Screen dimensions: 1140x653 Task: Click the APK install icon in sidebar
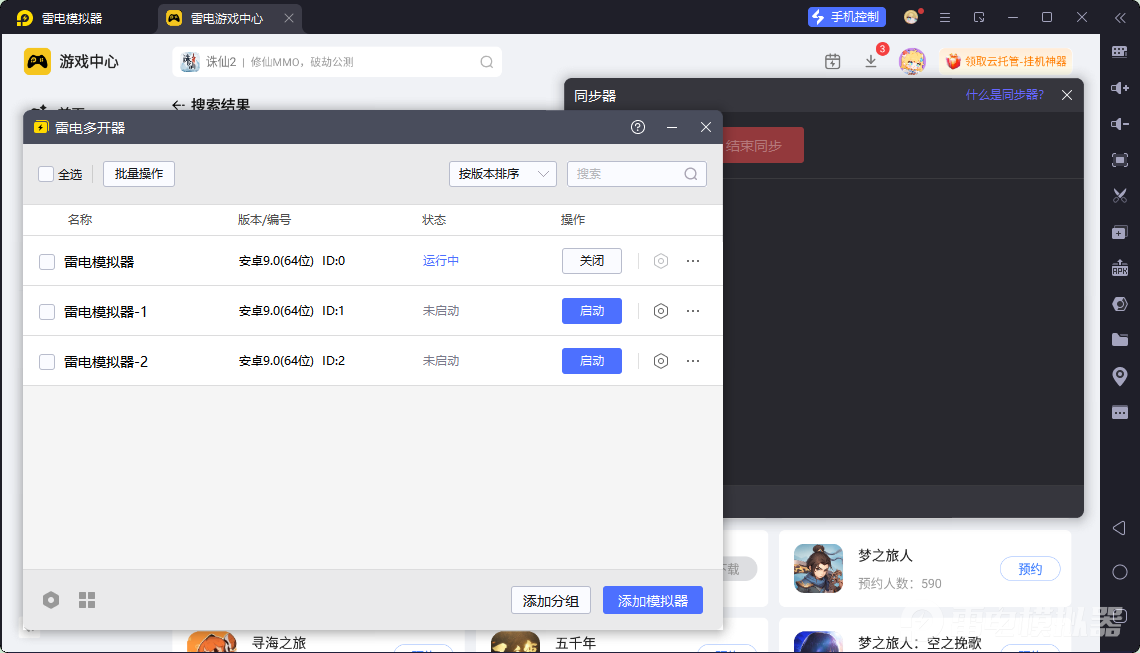tap(1120, 268)
